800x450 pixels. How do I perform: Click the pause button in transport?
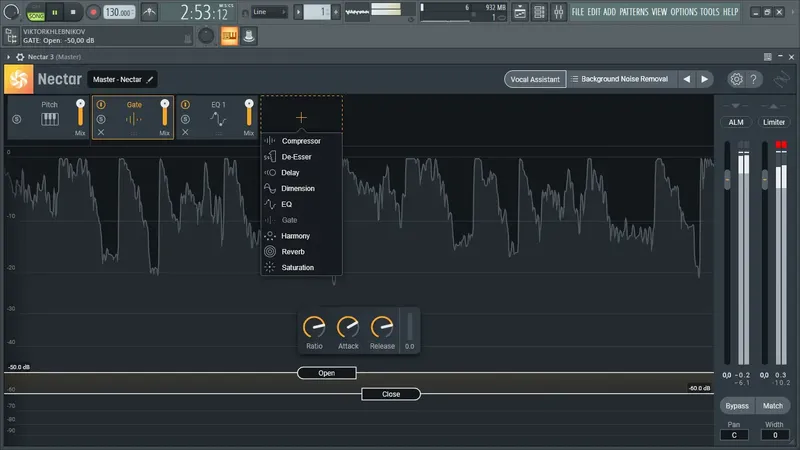point(55,12)
